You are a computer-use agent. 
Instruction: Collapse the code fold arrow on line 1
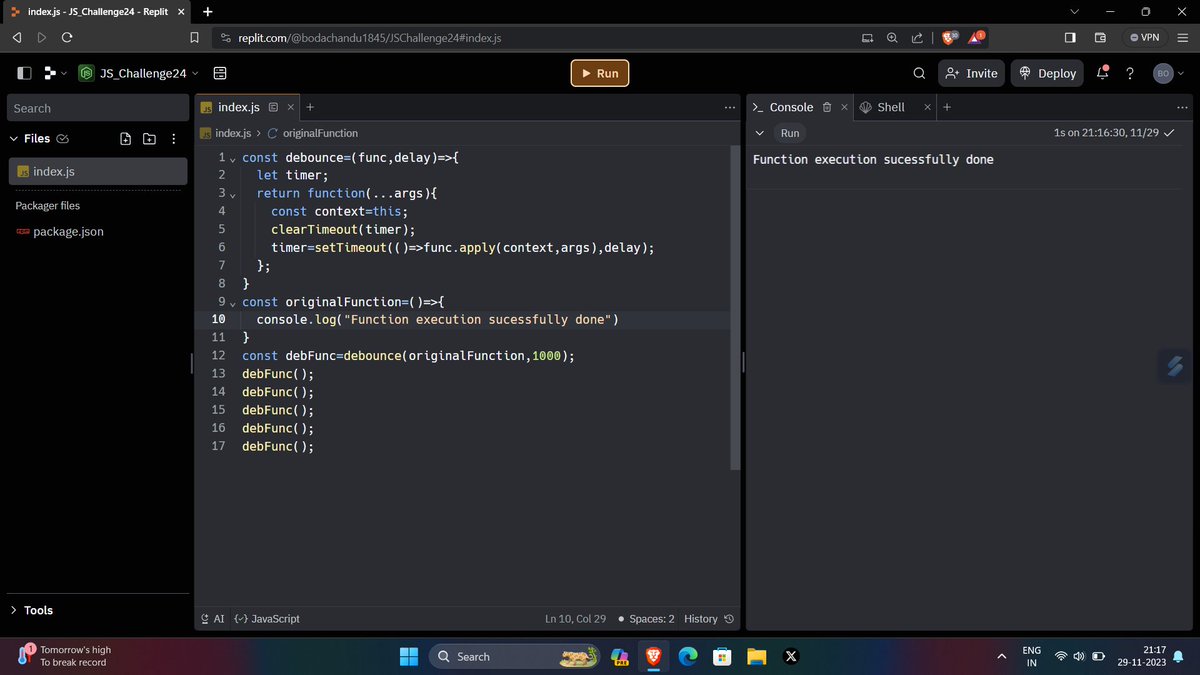pos(233,159)
